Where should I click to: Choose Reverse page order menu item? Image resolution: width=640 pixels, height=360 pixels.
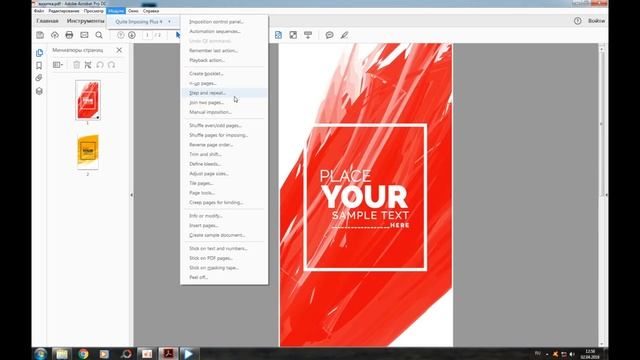coord(224,145)
